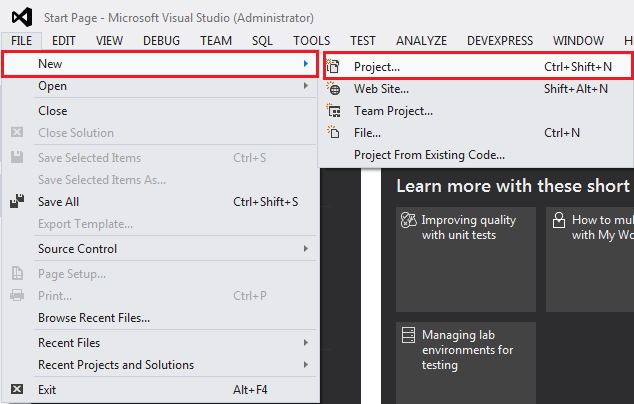634x404 pixels.
Task: Click the Save All disk icon
Action: pyautogui.click(x=16, y=201)
